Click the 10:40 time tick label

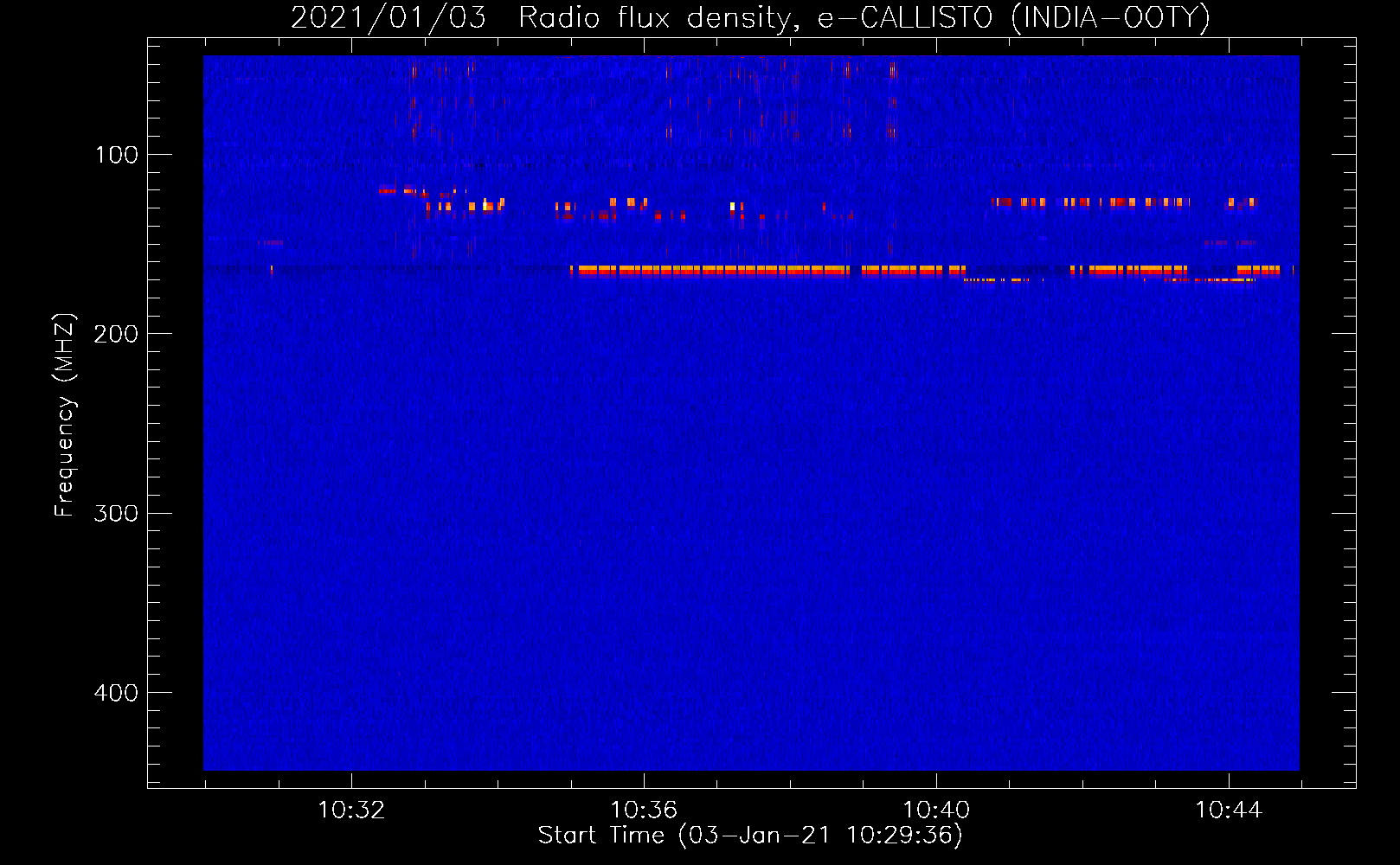[x=936, y=811]
